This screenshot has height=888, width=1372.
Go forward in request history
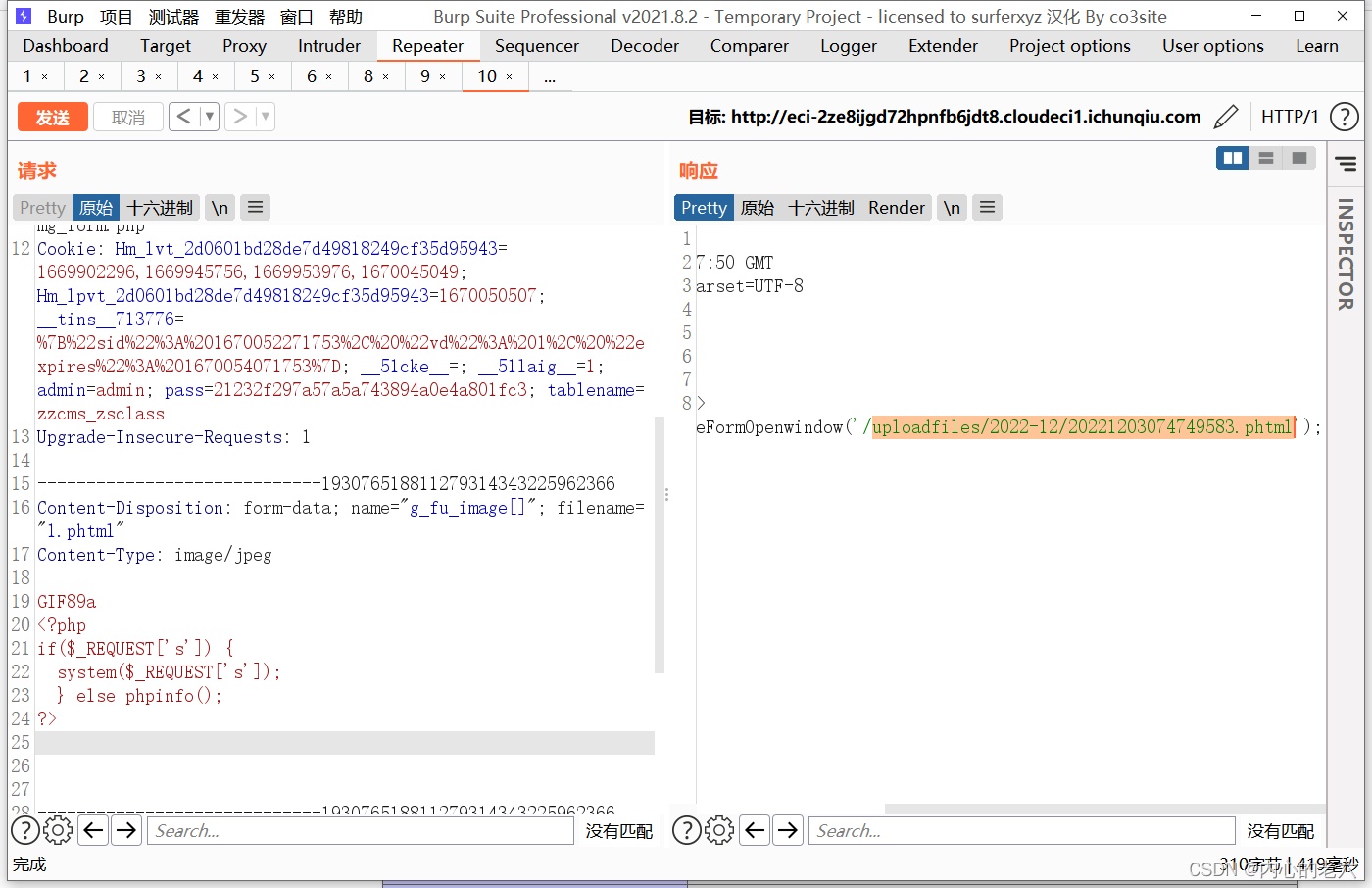240,117
